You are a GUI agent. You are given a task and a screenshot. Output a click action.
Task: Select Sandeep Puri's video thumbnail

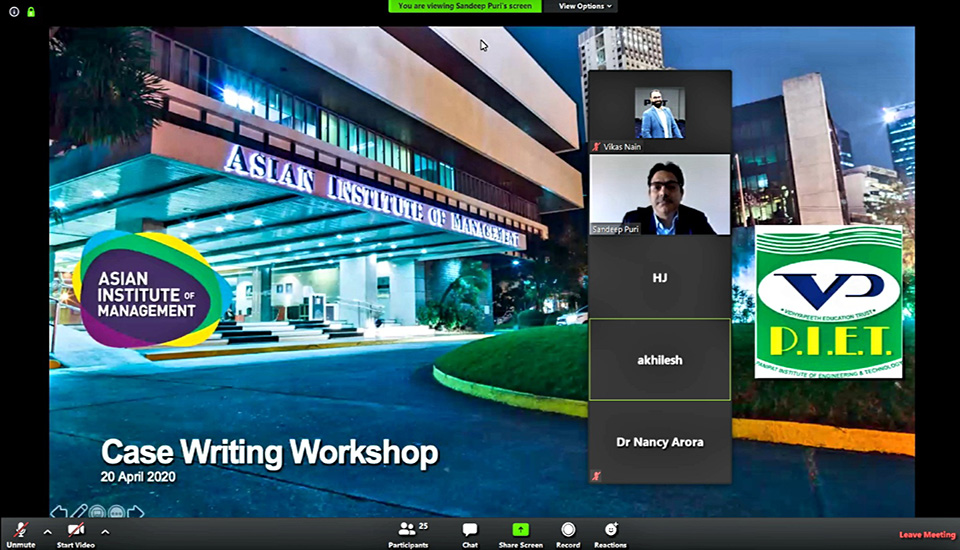(659, 195)
